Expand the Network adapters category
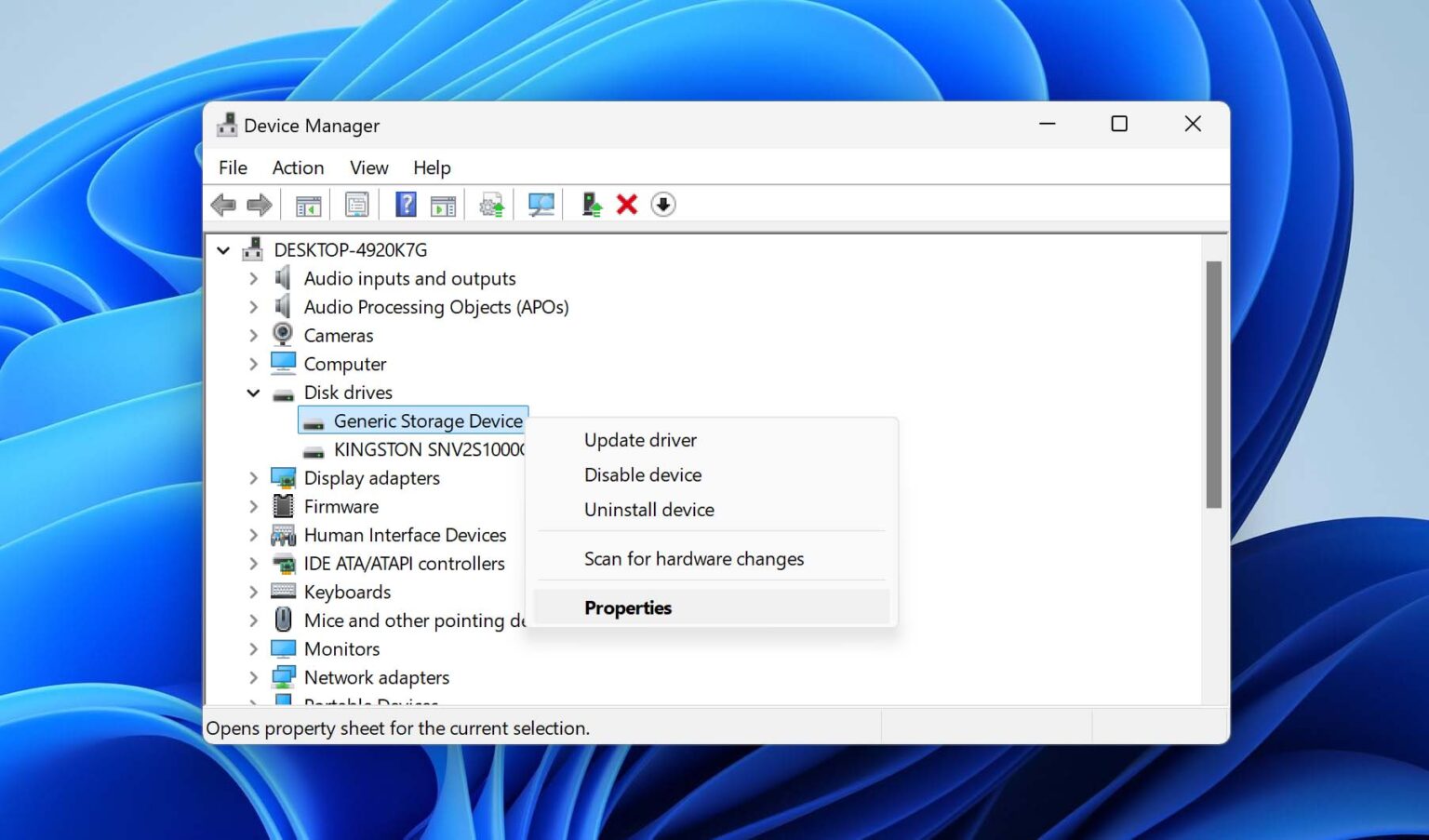This screenshot has width=1429, height=840. click(253, 677)
